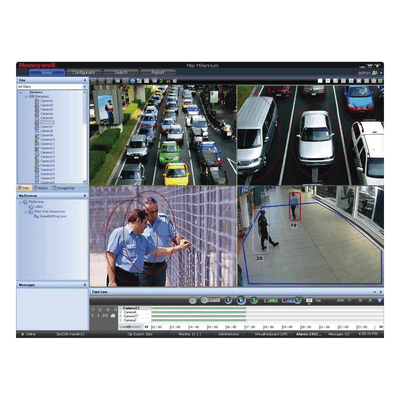The width and height of the screenshot is (400, 400).
Task: Click the green round playback button
Action: pos(254,300)
